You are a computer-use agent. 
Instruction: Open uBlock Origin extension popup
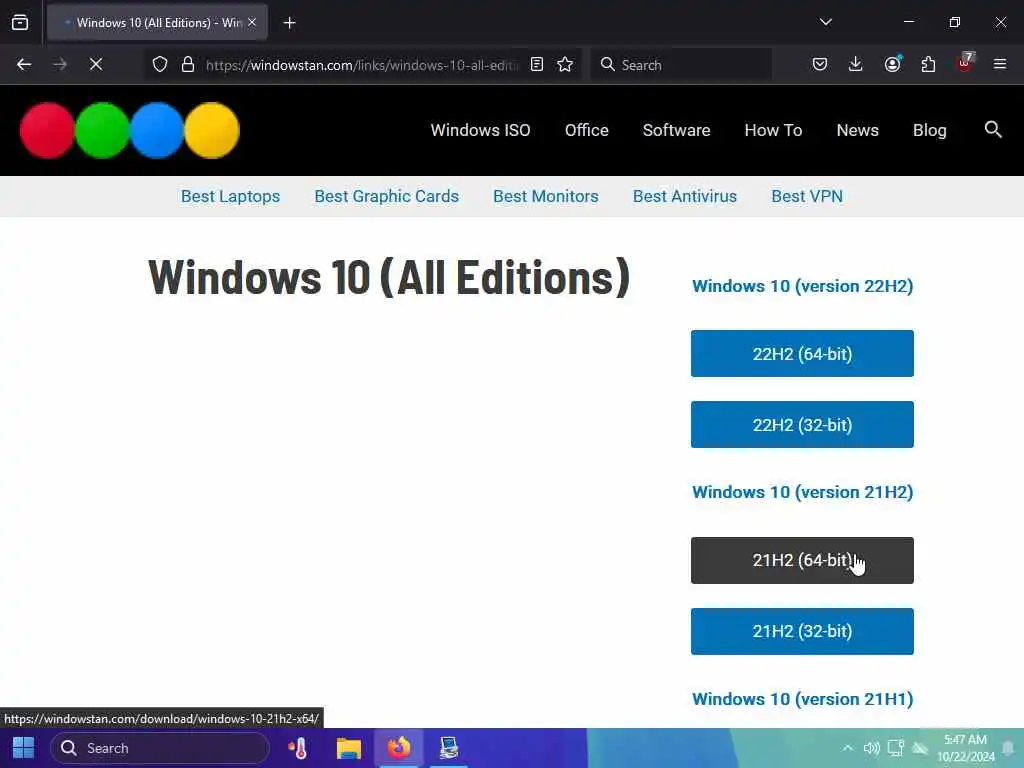click(965, 63)
